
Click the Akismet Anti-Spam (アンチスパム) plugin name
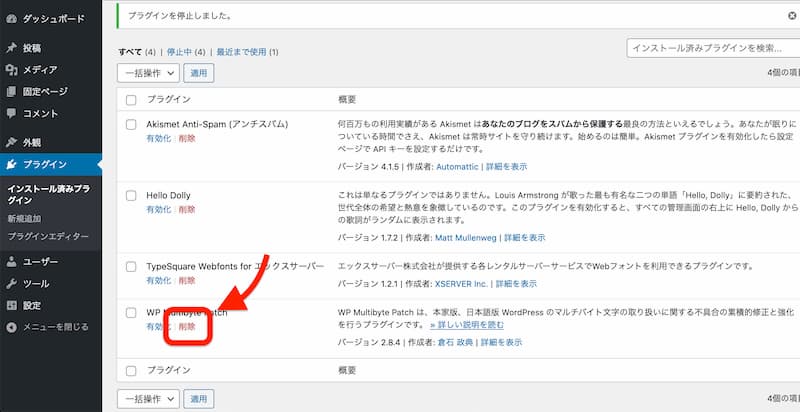point(217,124)
